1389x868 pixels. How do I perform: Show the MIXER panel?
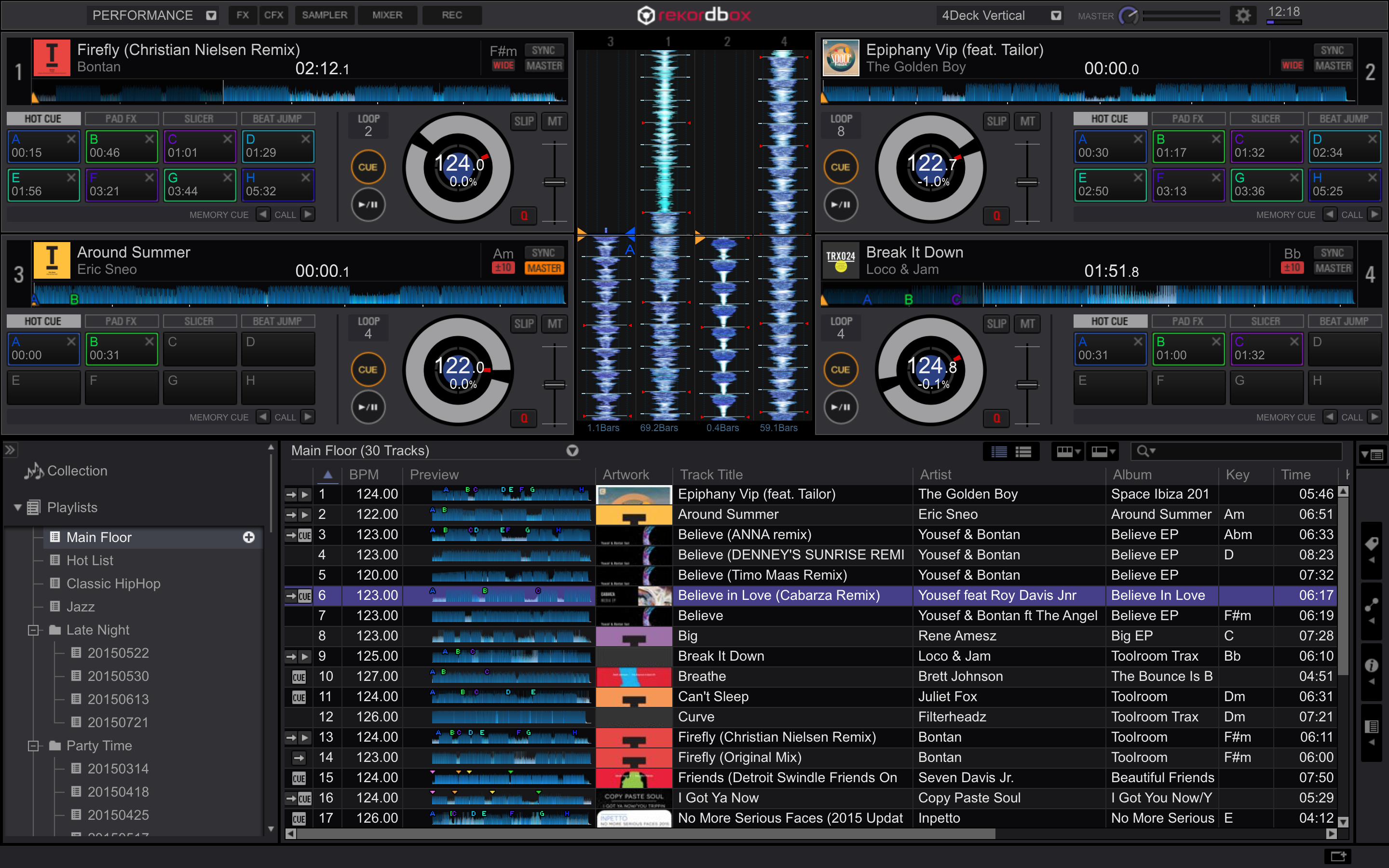[x=387, y=15]
